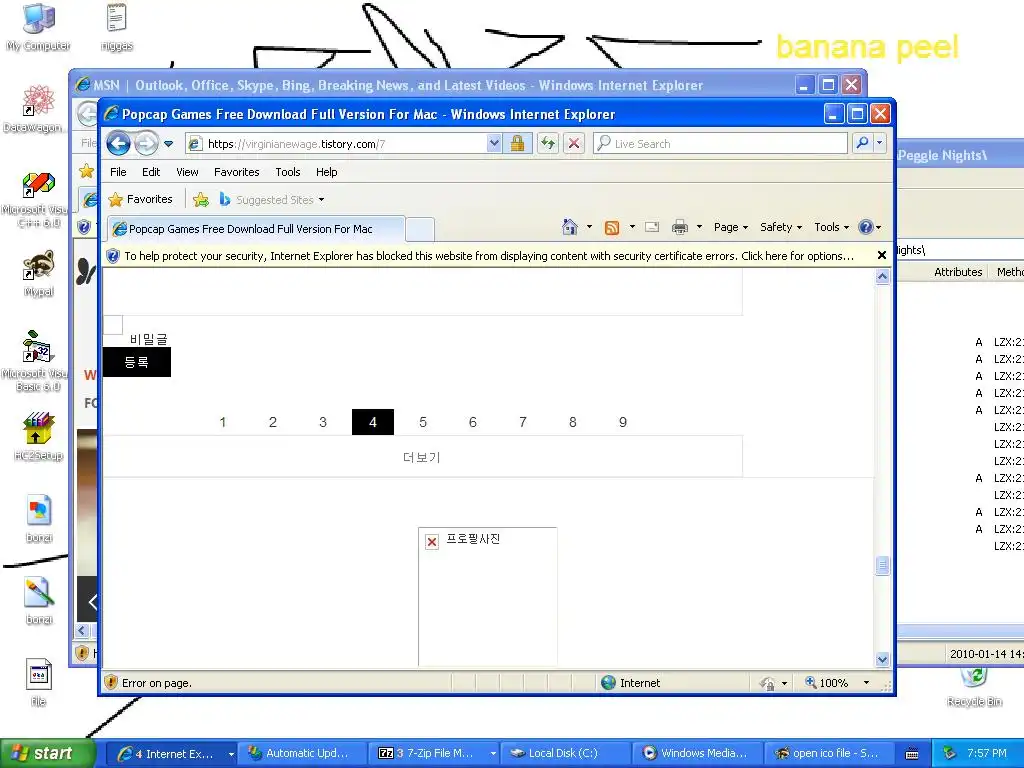
Task: Click the Stop loading icon
Action: [574, 144]
